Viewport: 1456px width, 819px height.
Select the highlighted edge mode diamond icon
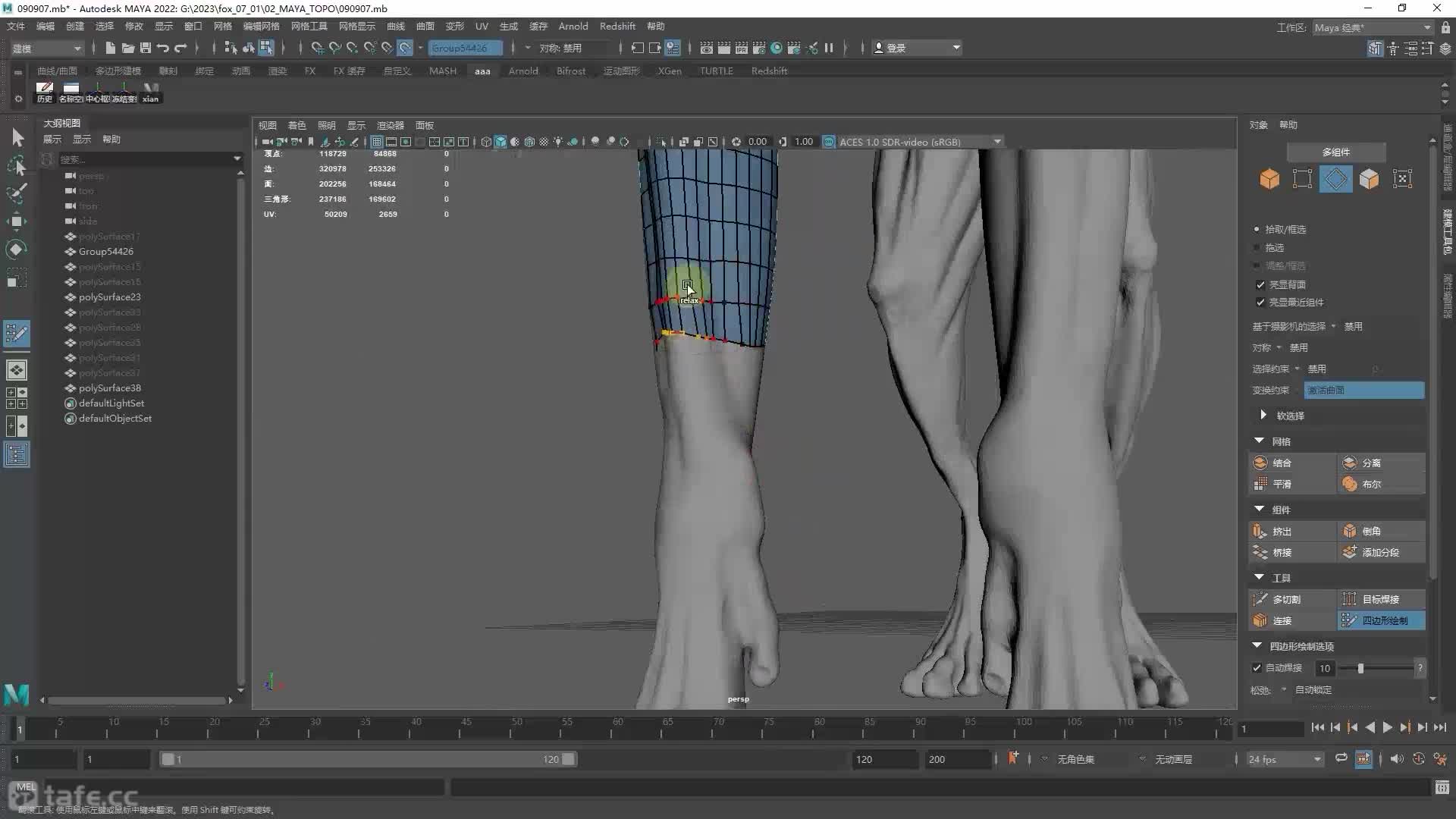[x=1335, y=179]
